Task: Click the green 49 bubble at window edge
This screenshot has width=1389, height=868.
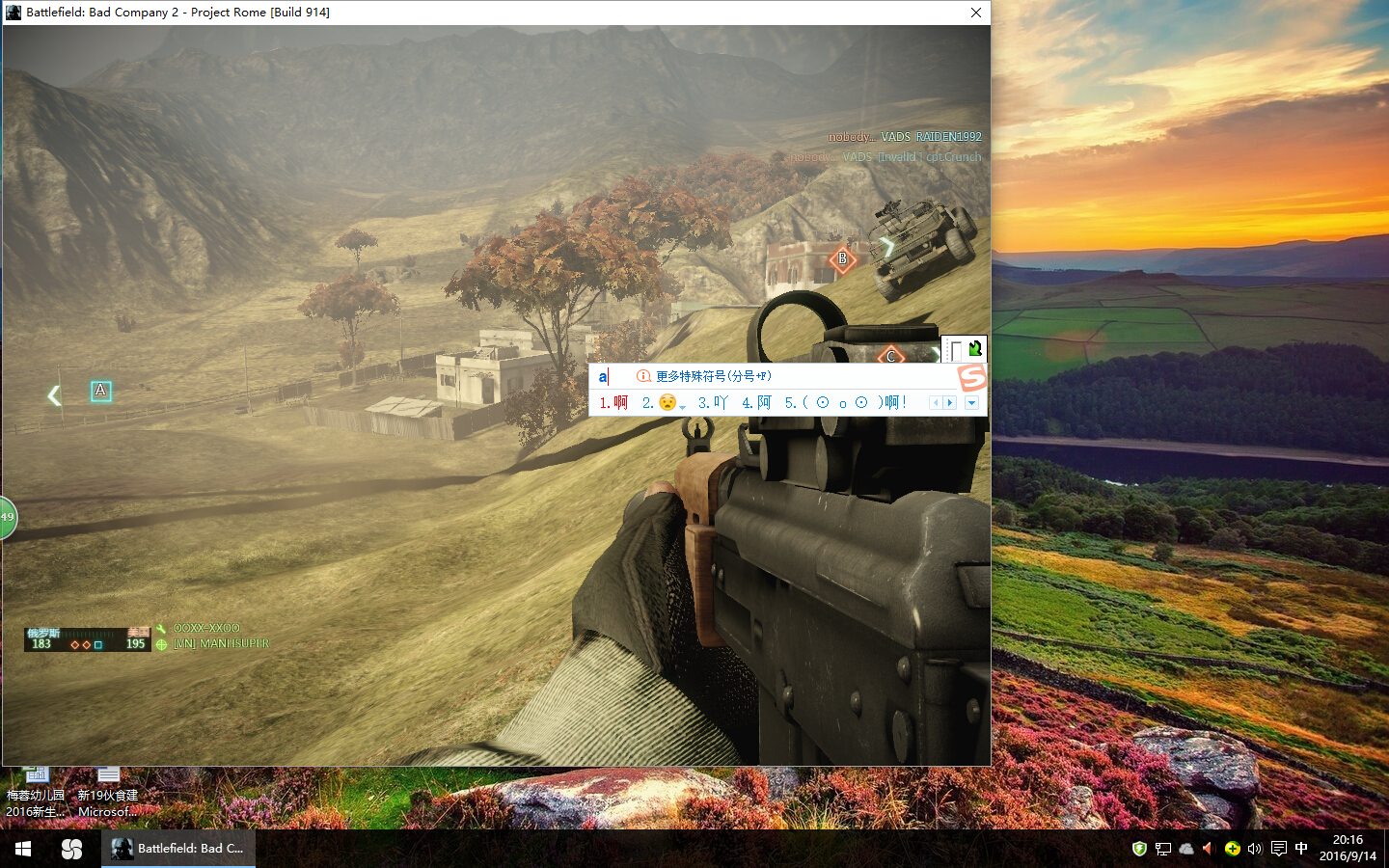Action: [x=8, y=518]
